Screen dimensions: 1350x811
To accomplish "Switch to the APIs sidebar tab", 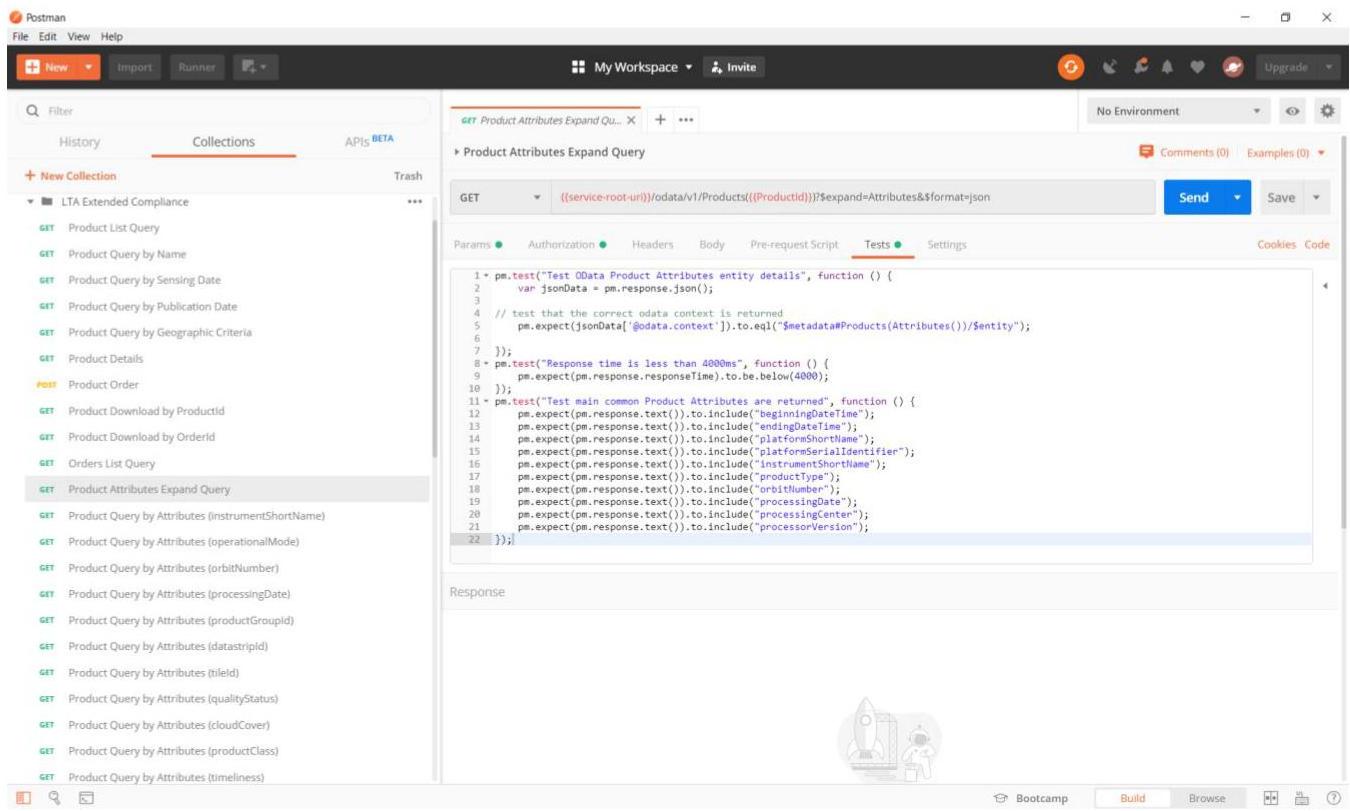I will (368, 142).
